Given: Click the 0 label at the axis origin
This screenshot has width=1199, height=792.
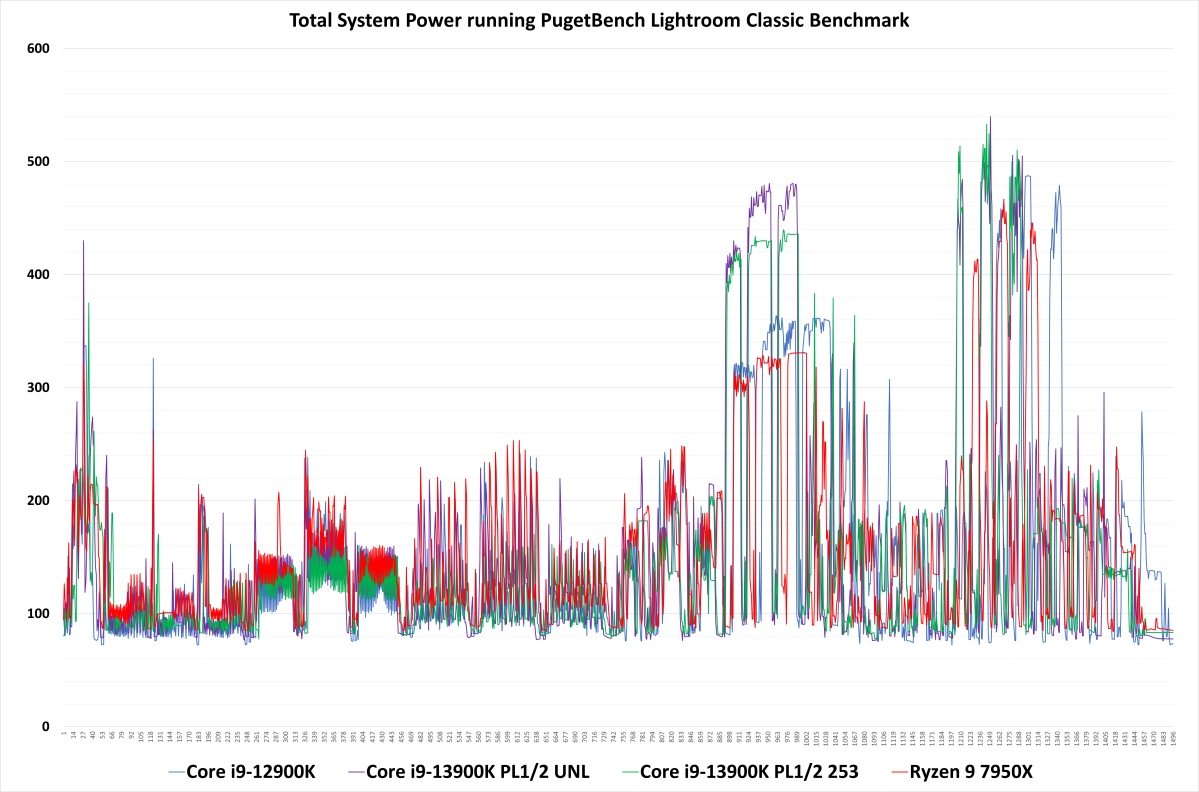Looking at the screenshot, I should (44, 726).
